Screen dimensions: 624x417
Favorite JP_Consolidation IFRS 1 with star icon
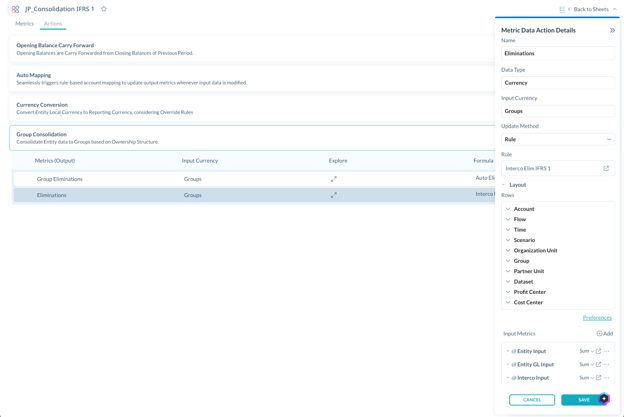click(x=104, y=9)
